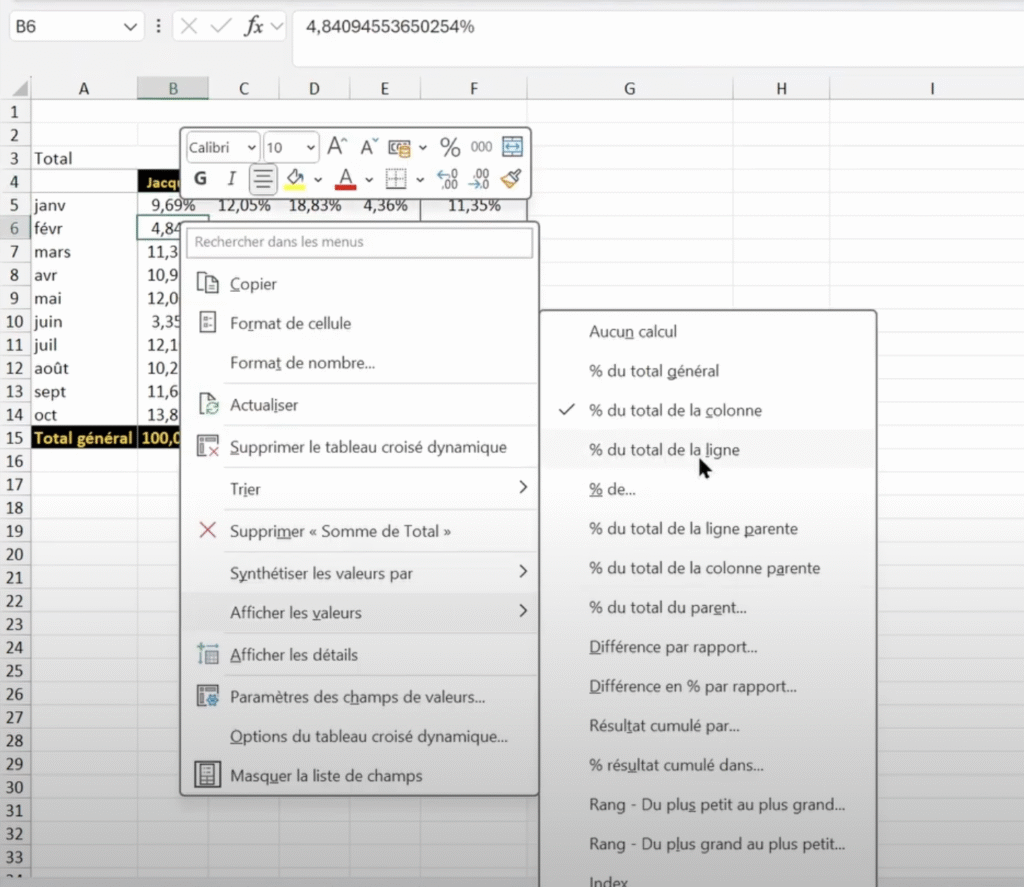Click the format painter brush
1024x887 pixels.
(511, 178)
